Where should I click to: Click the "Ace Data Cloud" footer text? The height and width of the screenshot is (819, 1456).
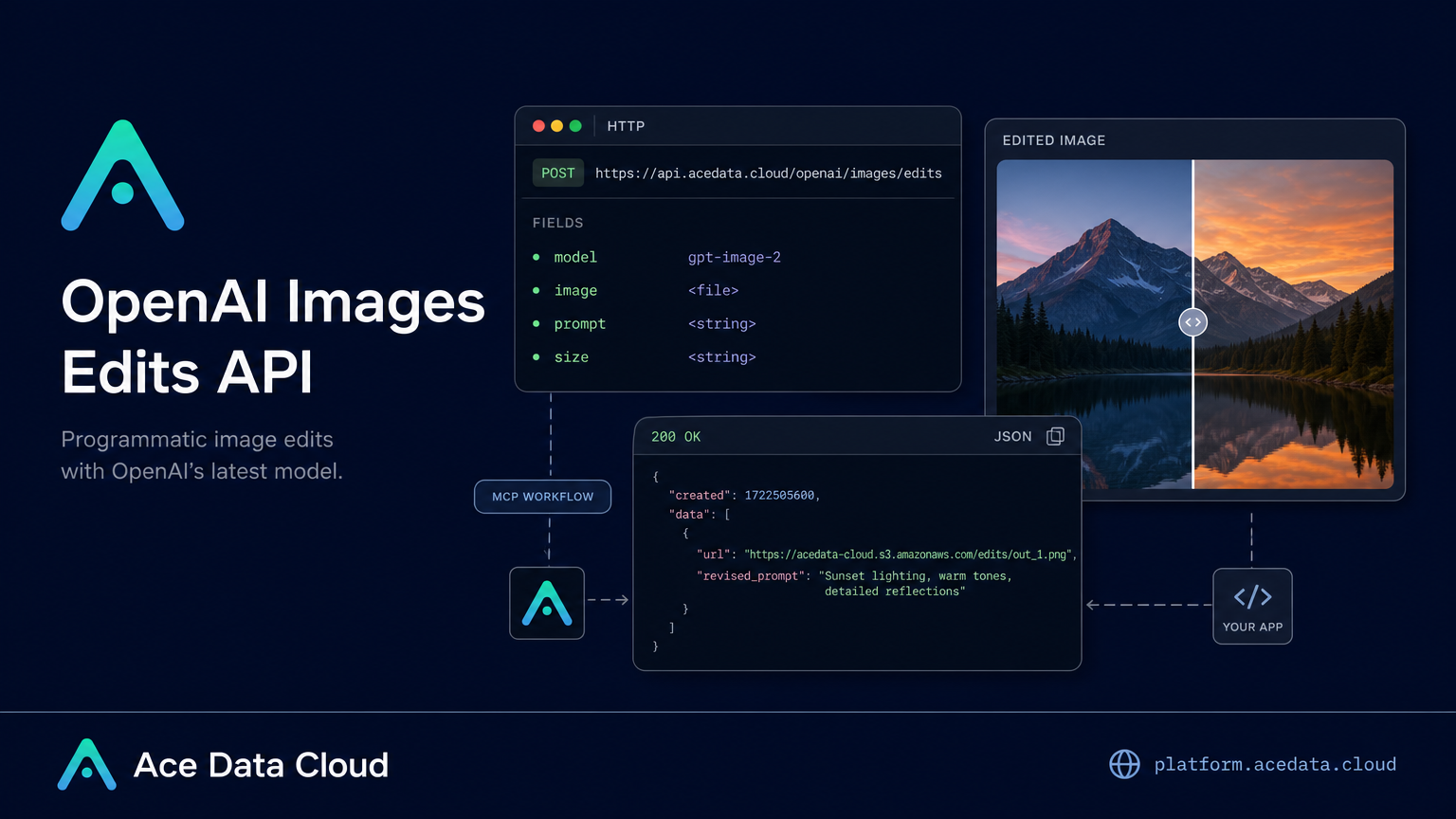tap(262, 765)
